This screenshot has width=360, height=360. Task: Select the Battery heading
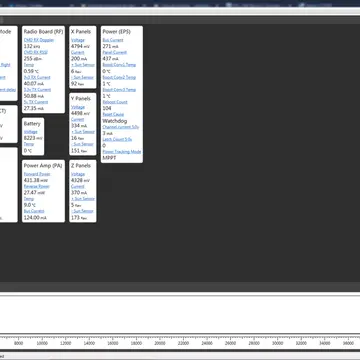pyautogui.click(x=32, y=124)
